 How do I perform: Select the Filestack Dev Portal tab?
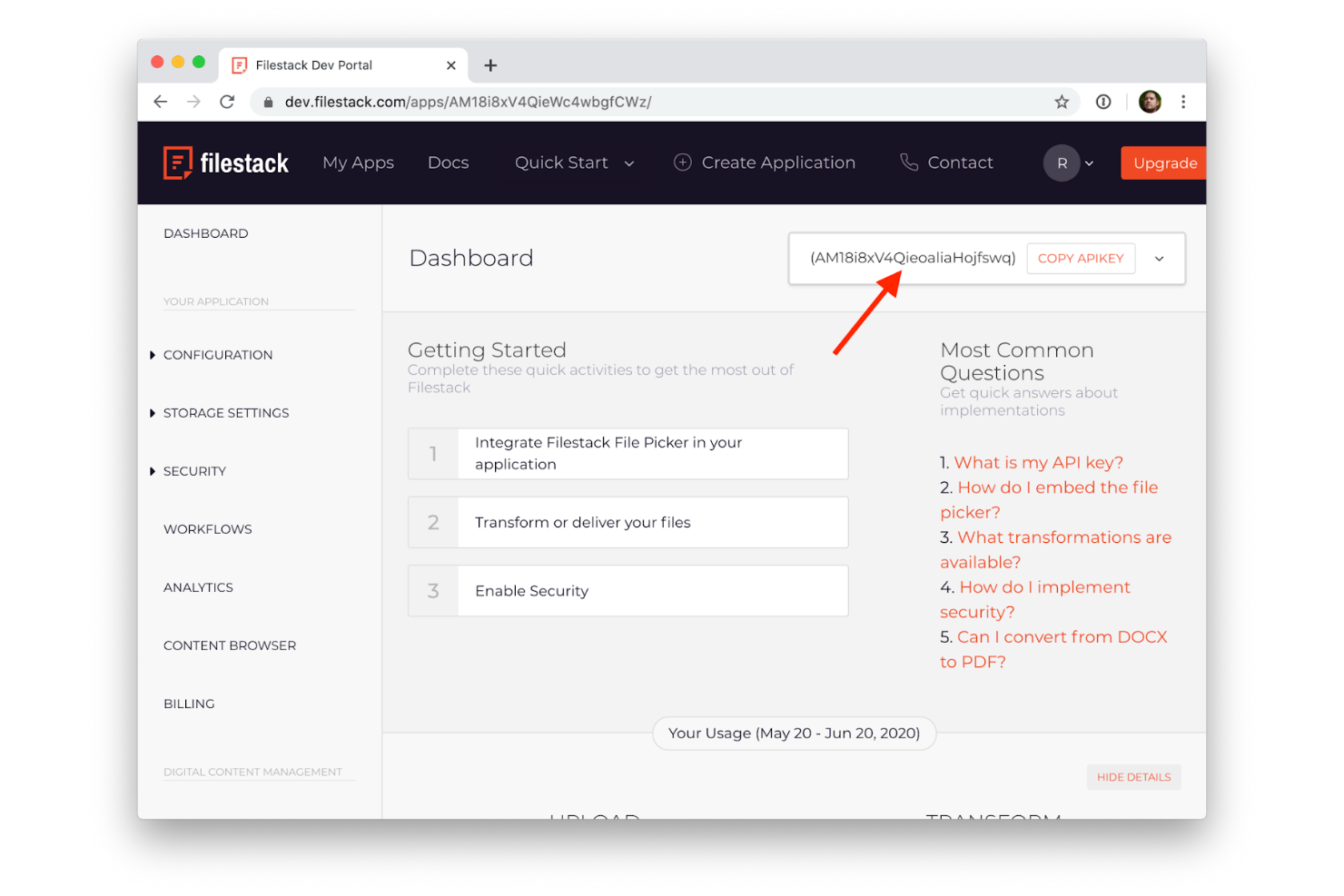click(345, 65)
